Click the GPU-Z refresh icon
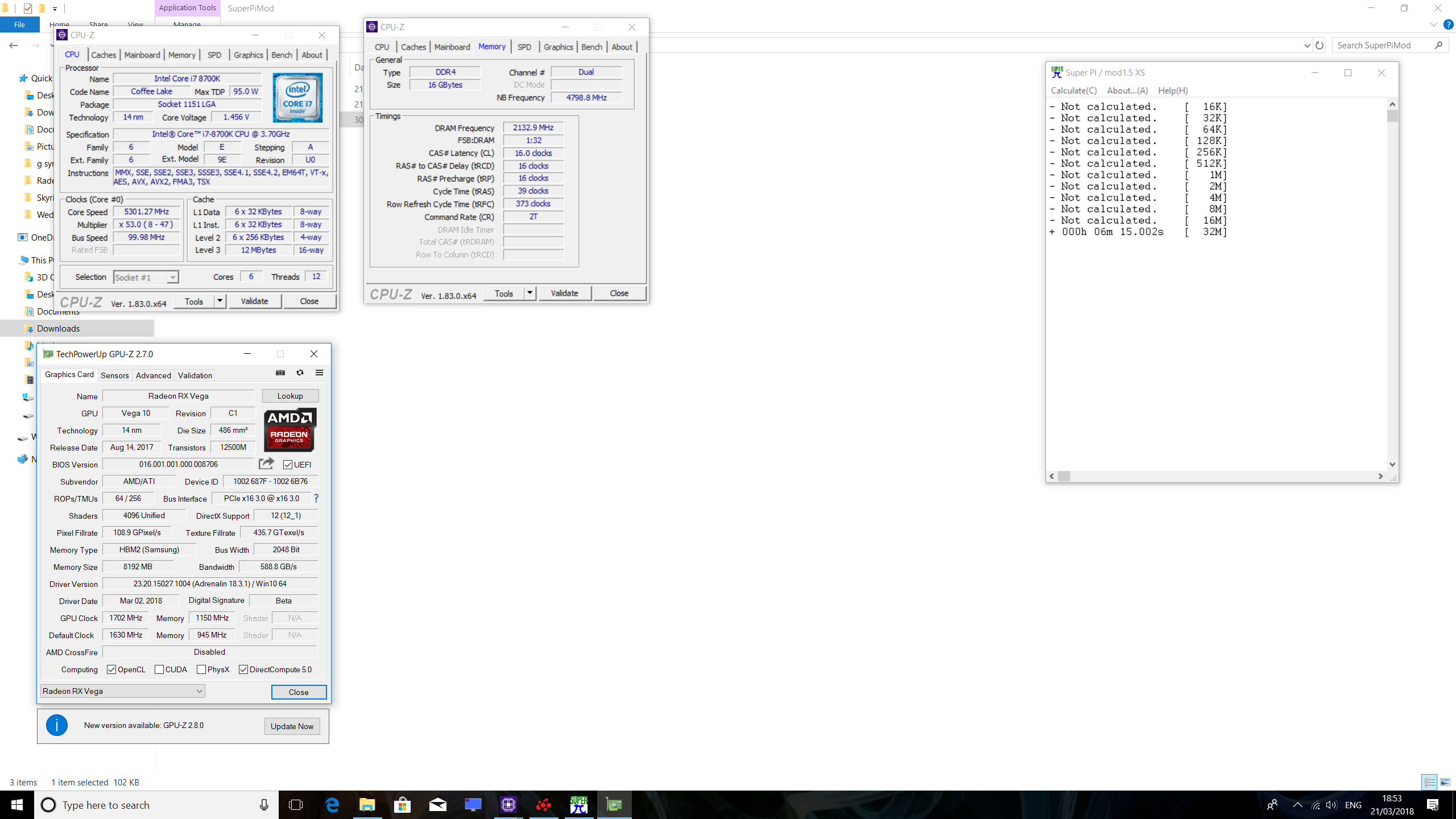 pyautogui.click(x=300, y=373)
